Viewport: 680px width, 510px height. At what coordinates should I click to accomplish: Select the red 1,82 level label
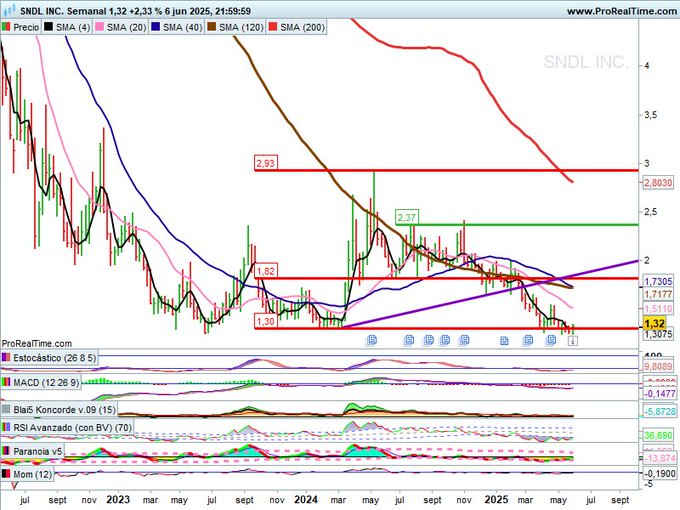265,271
